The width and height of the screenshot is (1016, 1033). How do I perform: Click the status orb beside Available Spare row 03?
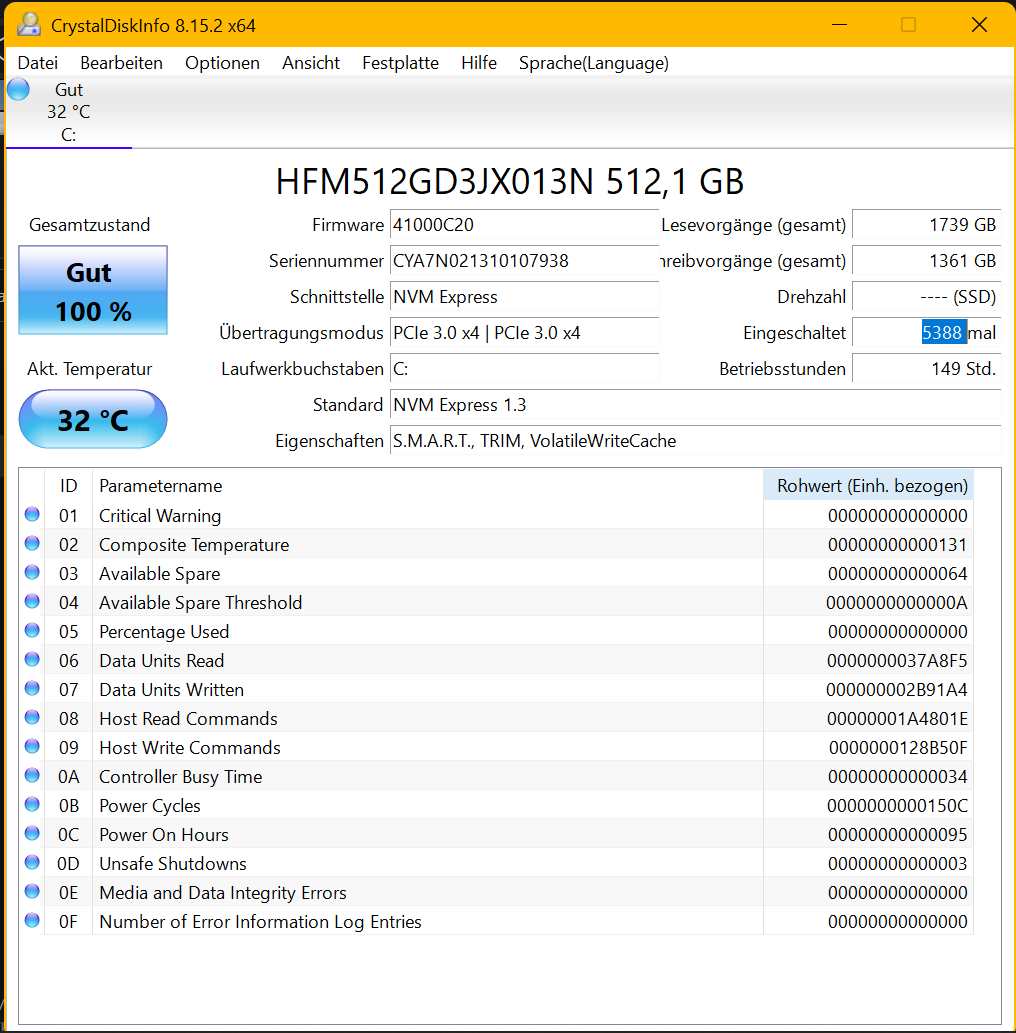click(32, 572)
